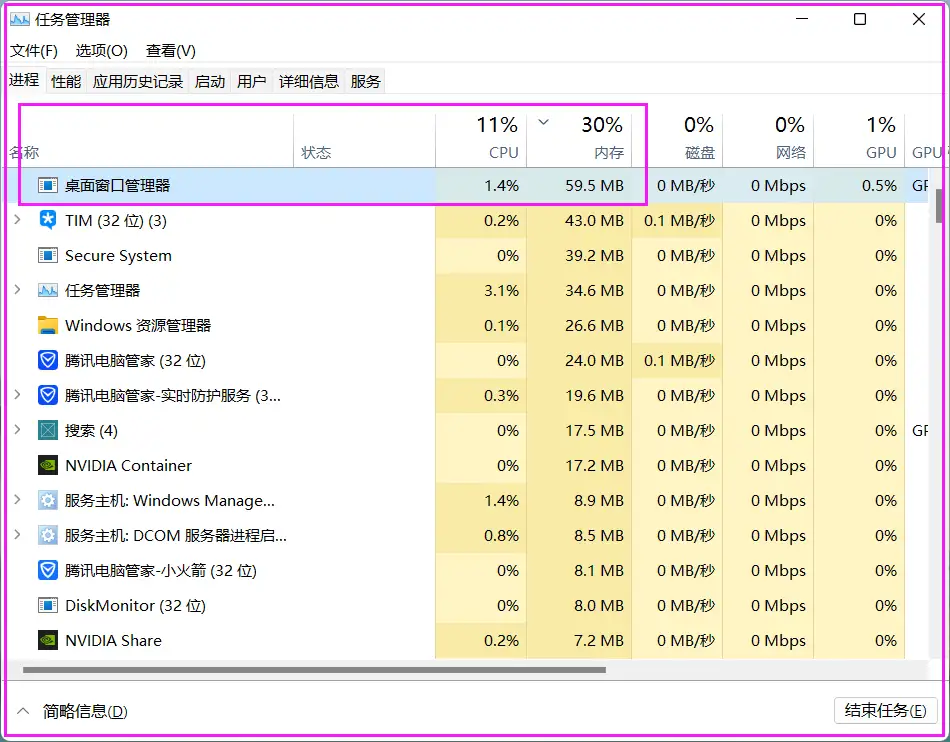Click the horizontal scrollbar thumb

point(314,670)
